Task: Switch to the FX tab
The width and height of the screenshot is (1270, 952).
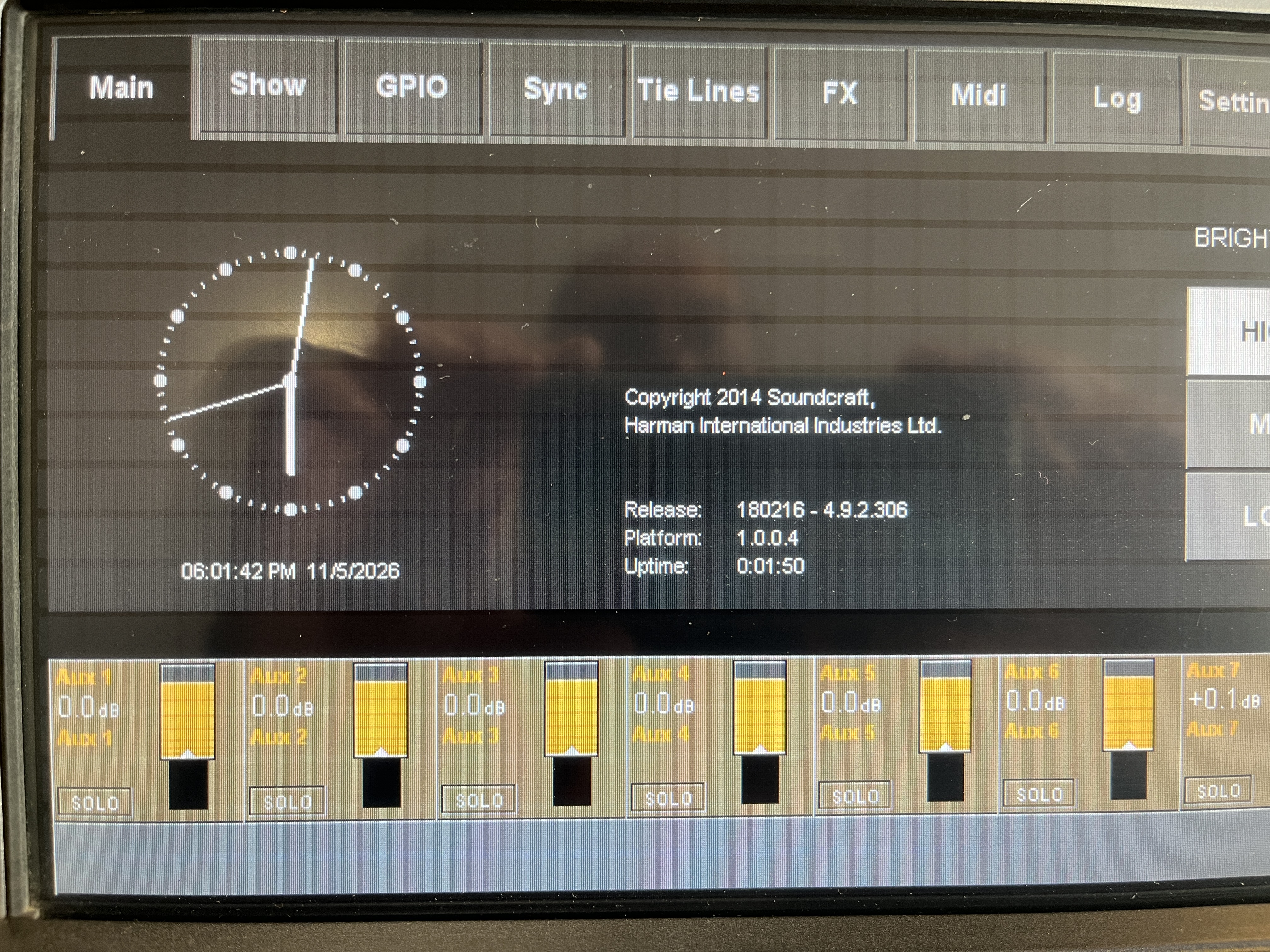Action: coord(840,93)
